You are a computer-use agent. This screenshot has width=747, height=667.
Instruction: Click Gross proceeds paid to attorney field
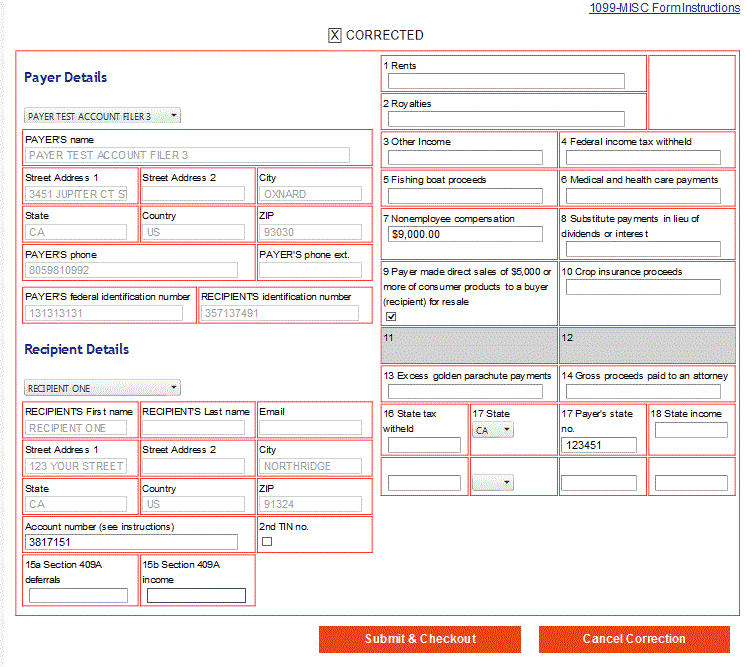pyautogui.click(x=643, y=391)
